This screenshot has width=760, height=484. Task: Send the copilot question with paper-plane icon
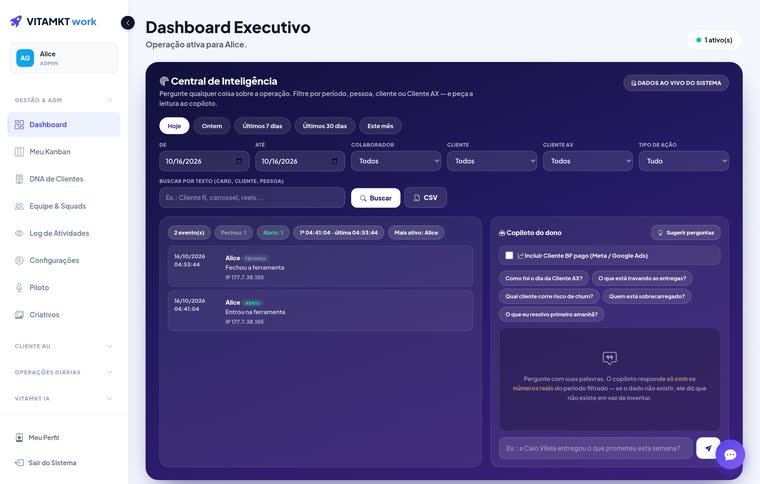tap(708, 448)
